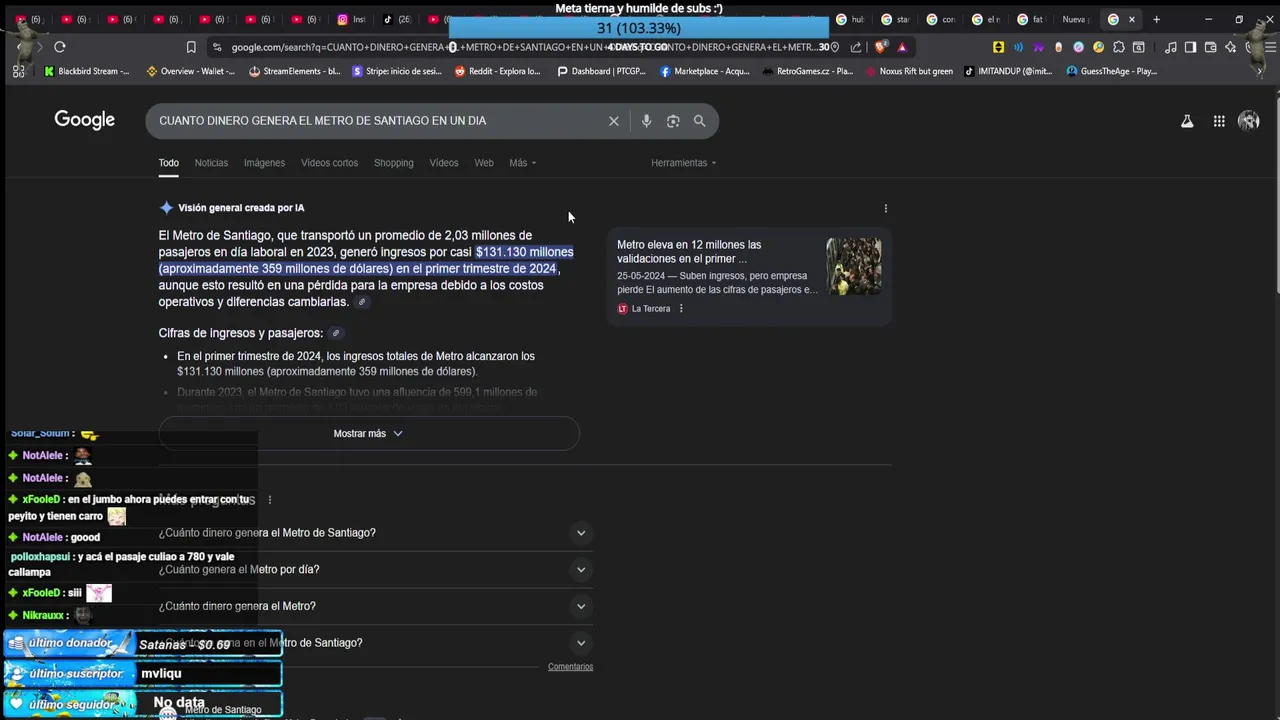Switch to the 'Nueva' new tab page tab
The height and width of the screenshot is (720, 1280).
coord(1076,19)
